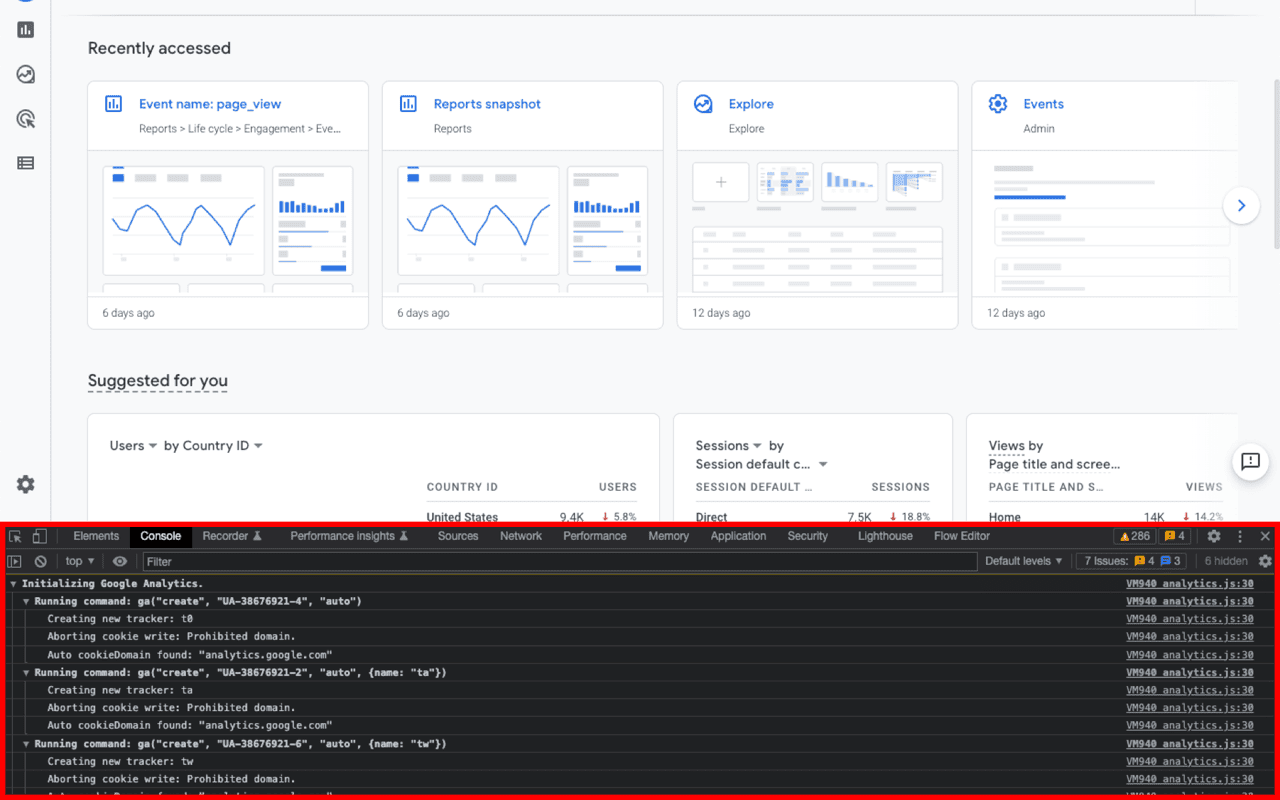Open the top frame context dropdown
The height and width of the screenshot is (800, 1280).
(x=79, y=561)
